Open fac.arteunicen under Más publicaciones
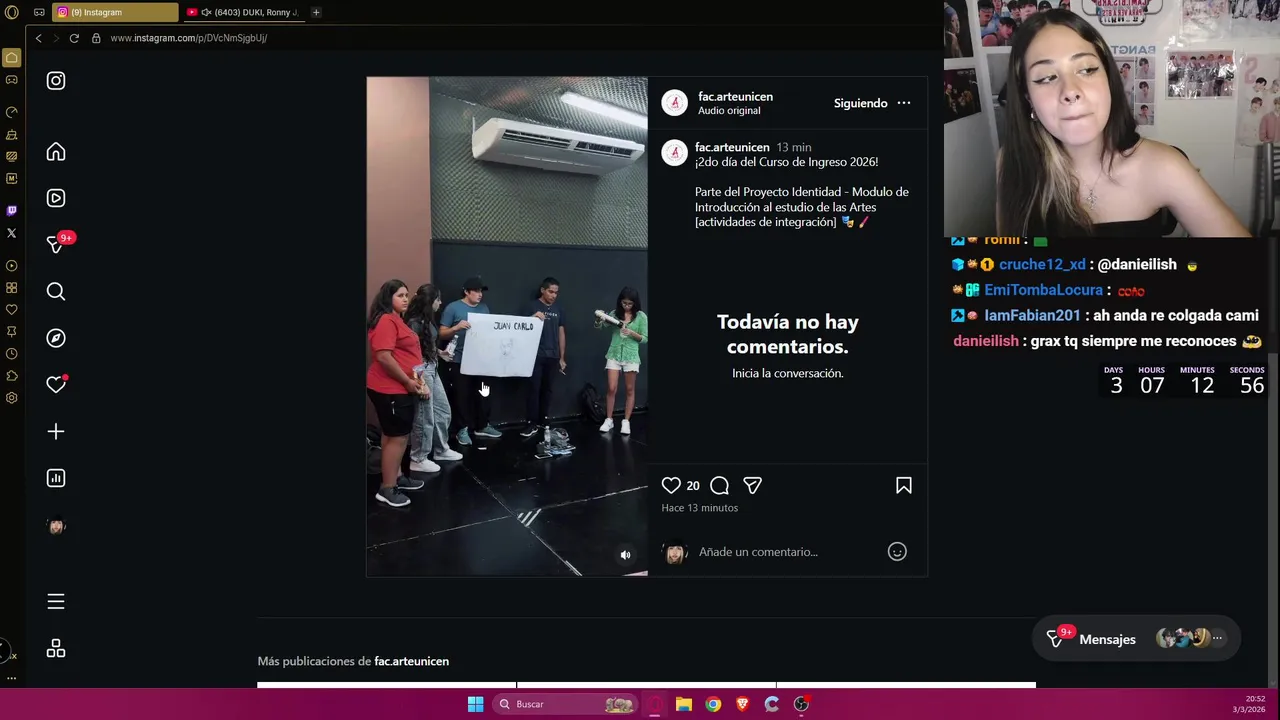The width and height of the screenshot is (1280, 720). point(411,661)
